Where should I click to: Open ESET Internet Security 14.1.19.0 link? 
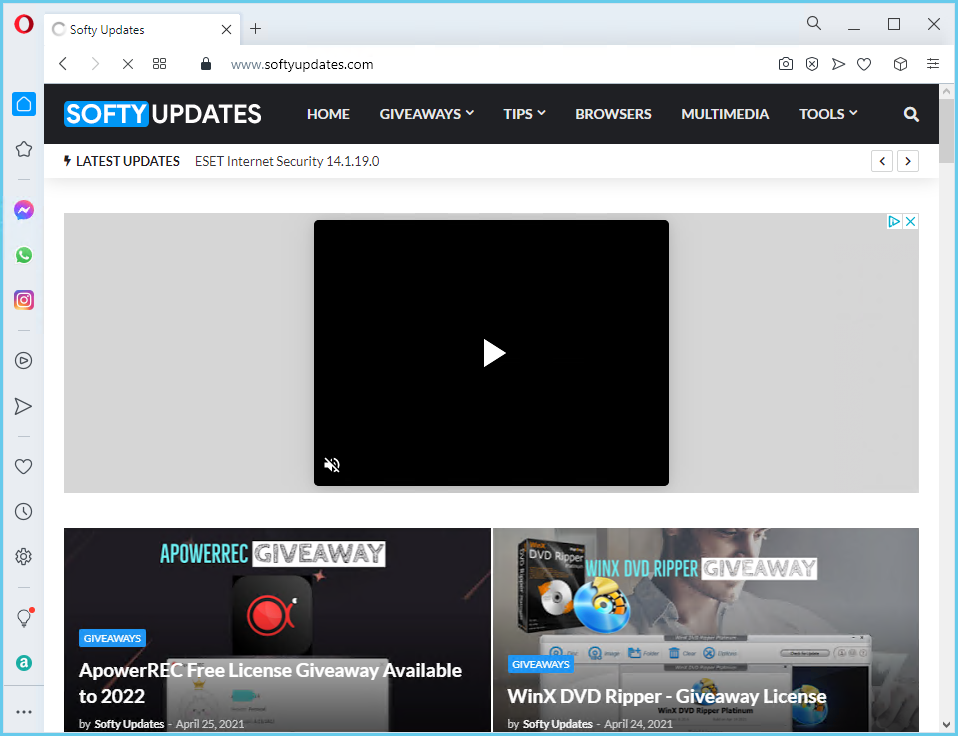(x=287, y=161)
